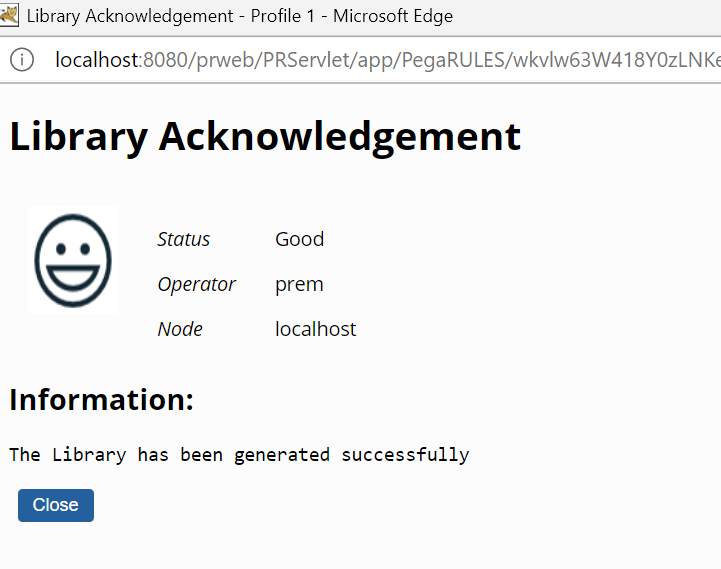721x569 pixels.
Task: Click the Information heading
Action: (102, 399)
